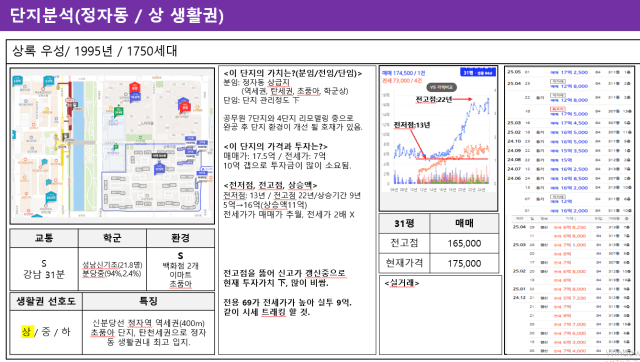Click heading <이 단지의 가격과 투자는?>
Image resolution: width=640 pixels, height=362 pixels.
[276, 146]
